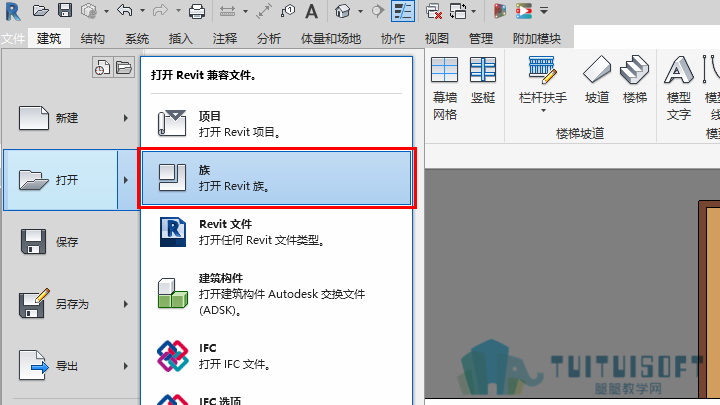Click the Print icon in top toolbar

pyautogui.click(x=197, y=11)
